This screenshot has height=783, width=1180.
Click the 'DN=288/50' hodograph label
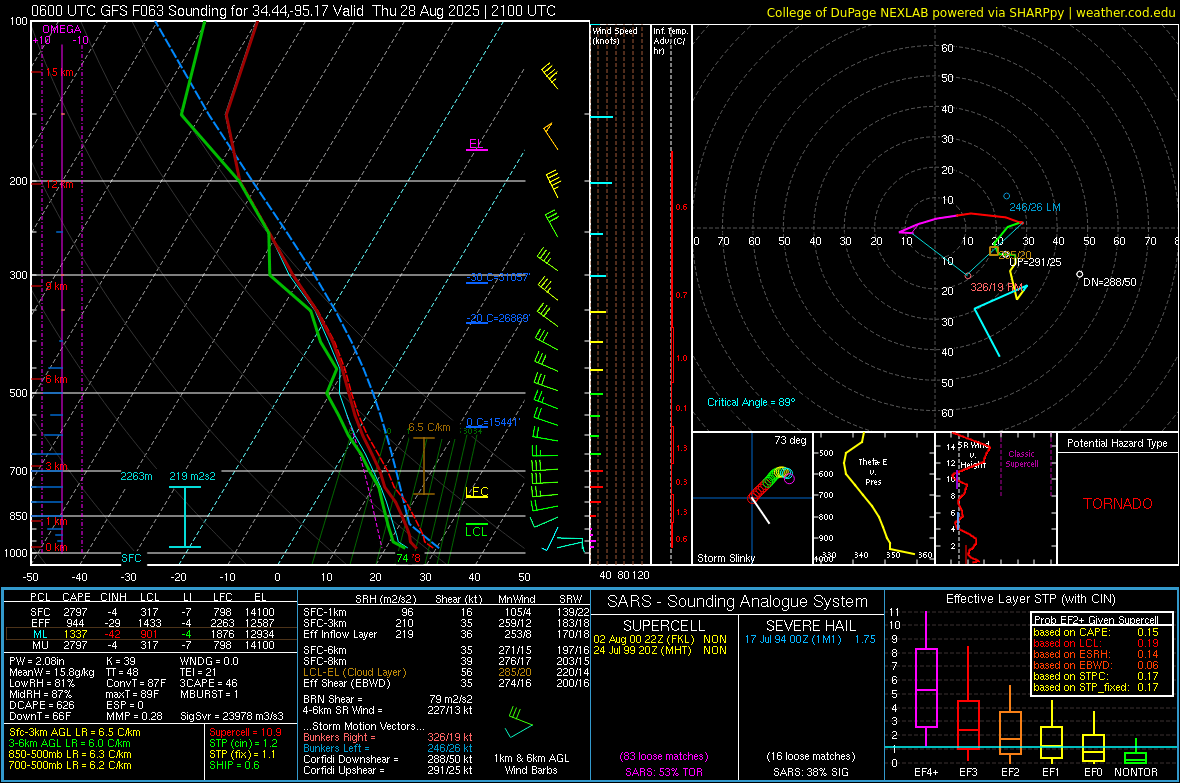click(1109, 282)
